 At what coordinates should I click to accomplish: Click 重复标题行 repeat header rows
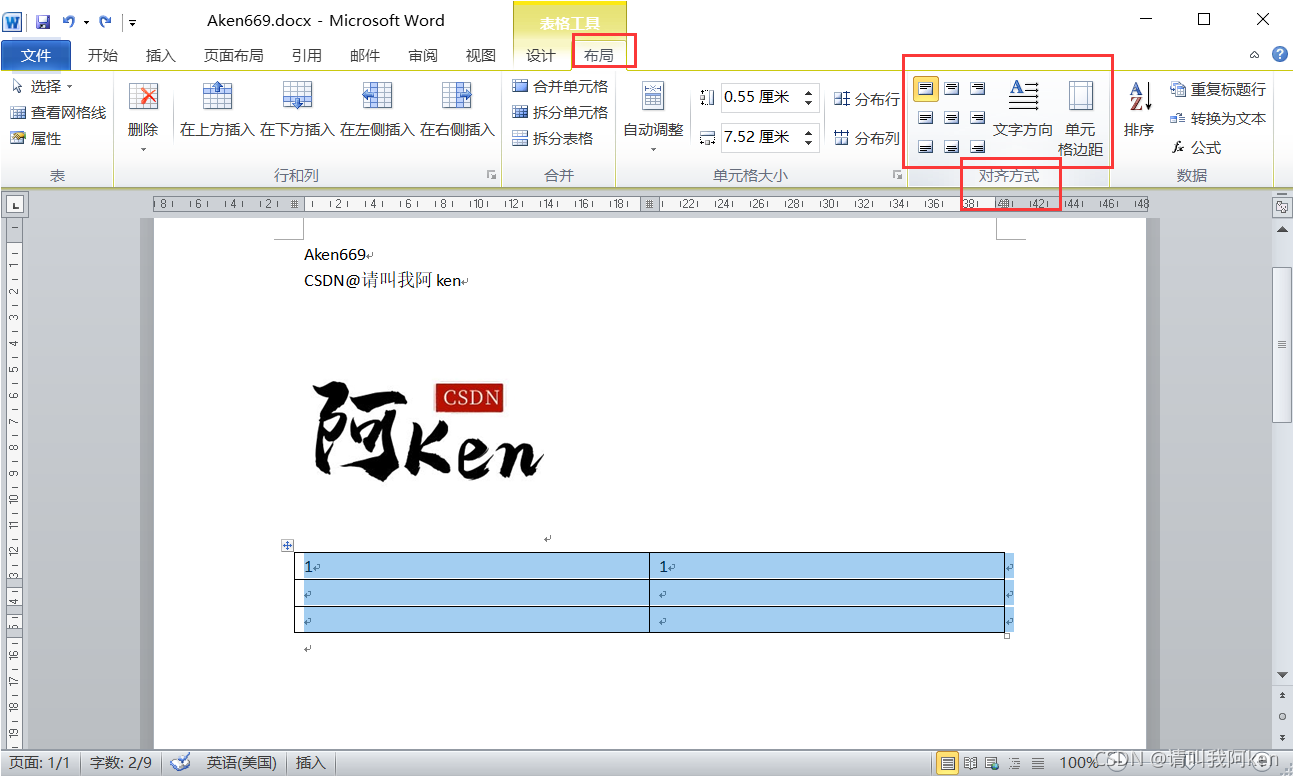pyautogui.click(x=1218, y=89)
